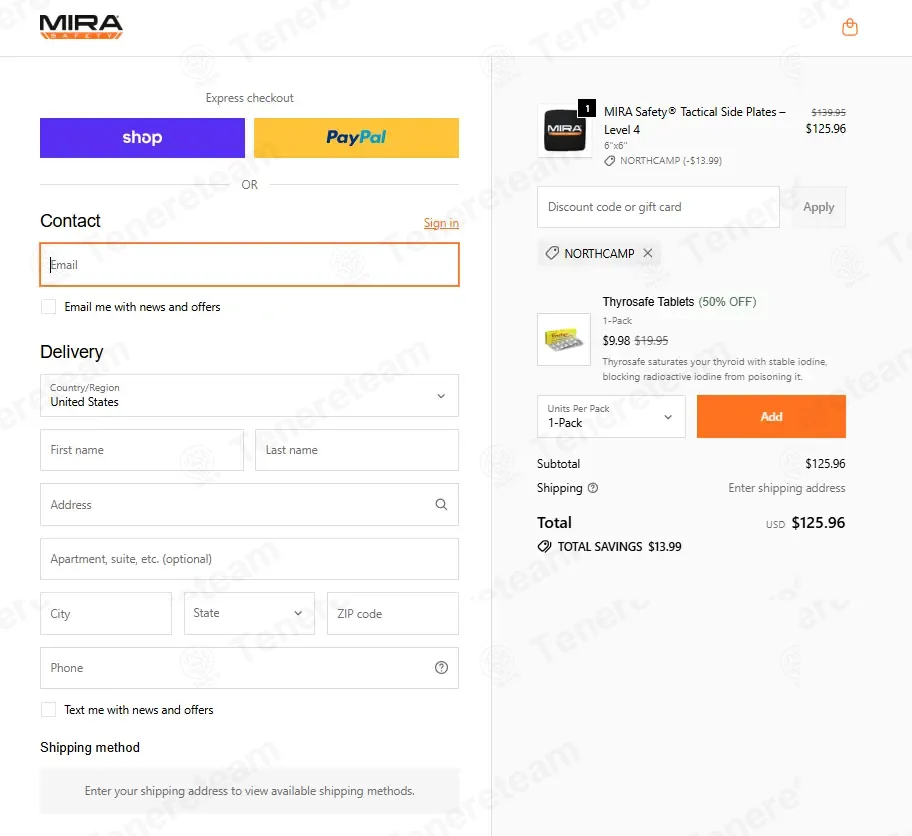This screenshot has width=912, height=836.
Task: Click the MIRA Safety logo
Action: point(81,27)
